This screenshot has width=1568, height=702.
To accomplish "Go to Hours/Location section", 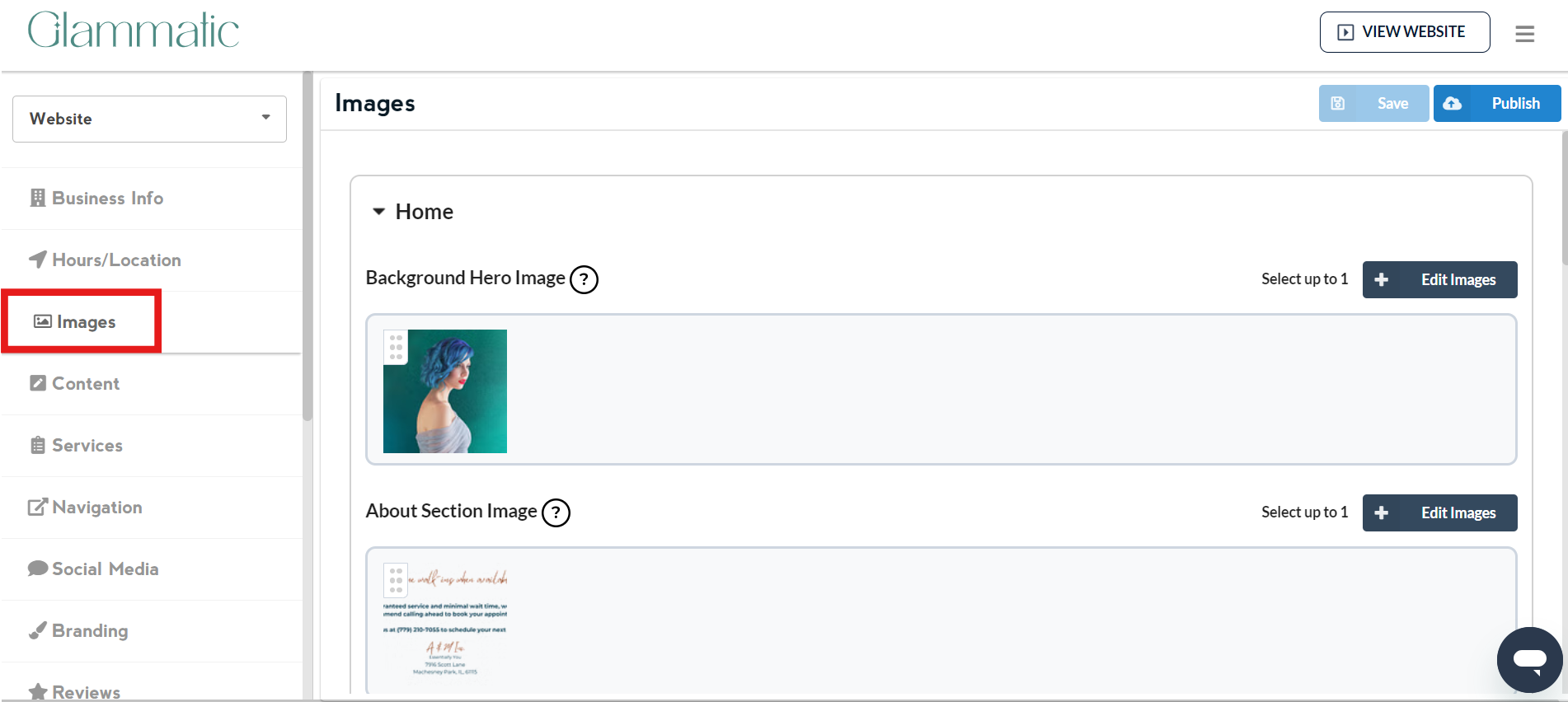I will coord(116,260).
